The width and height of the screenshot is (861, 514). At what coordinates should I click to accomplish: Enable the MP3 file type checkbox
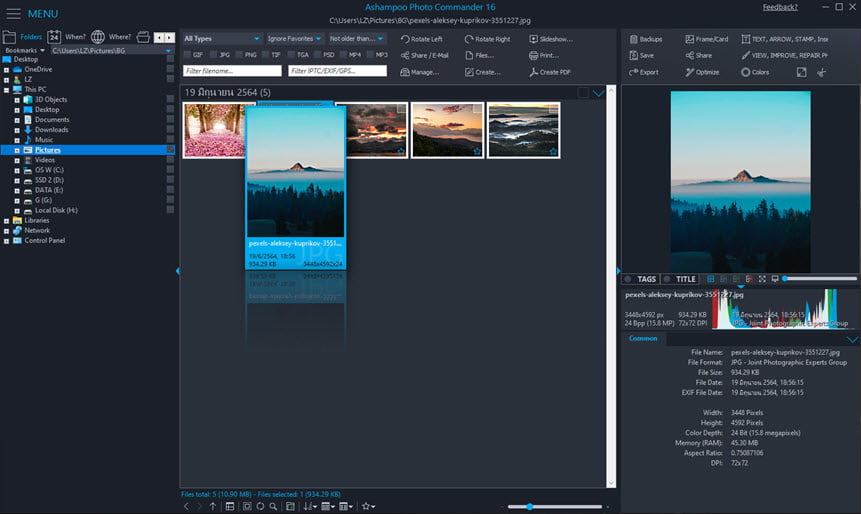pos(370,55)
